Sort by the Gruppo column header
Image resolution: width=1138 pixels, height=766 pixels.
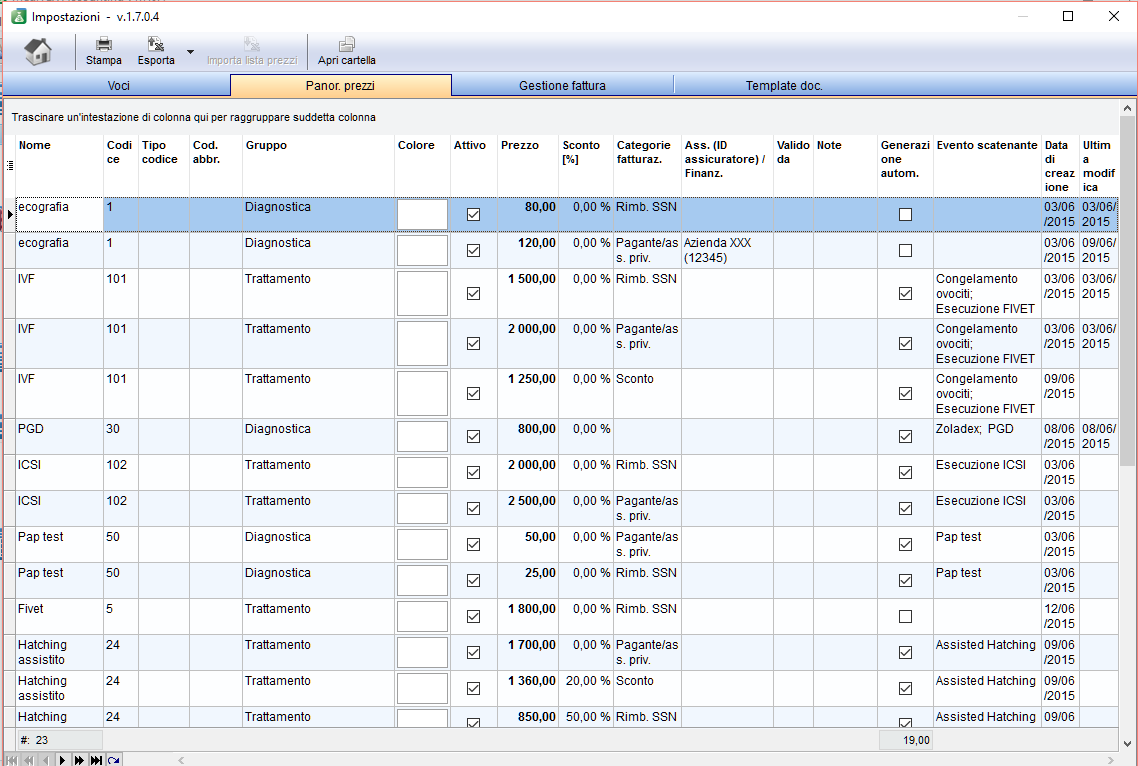(x=319, y=166)
